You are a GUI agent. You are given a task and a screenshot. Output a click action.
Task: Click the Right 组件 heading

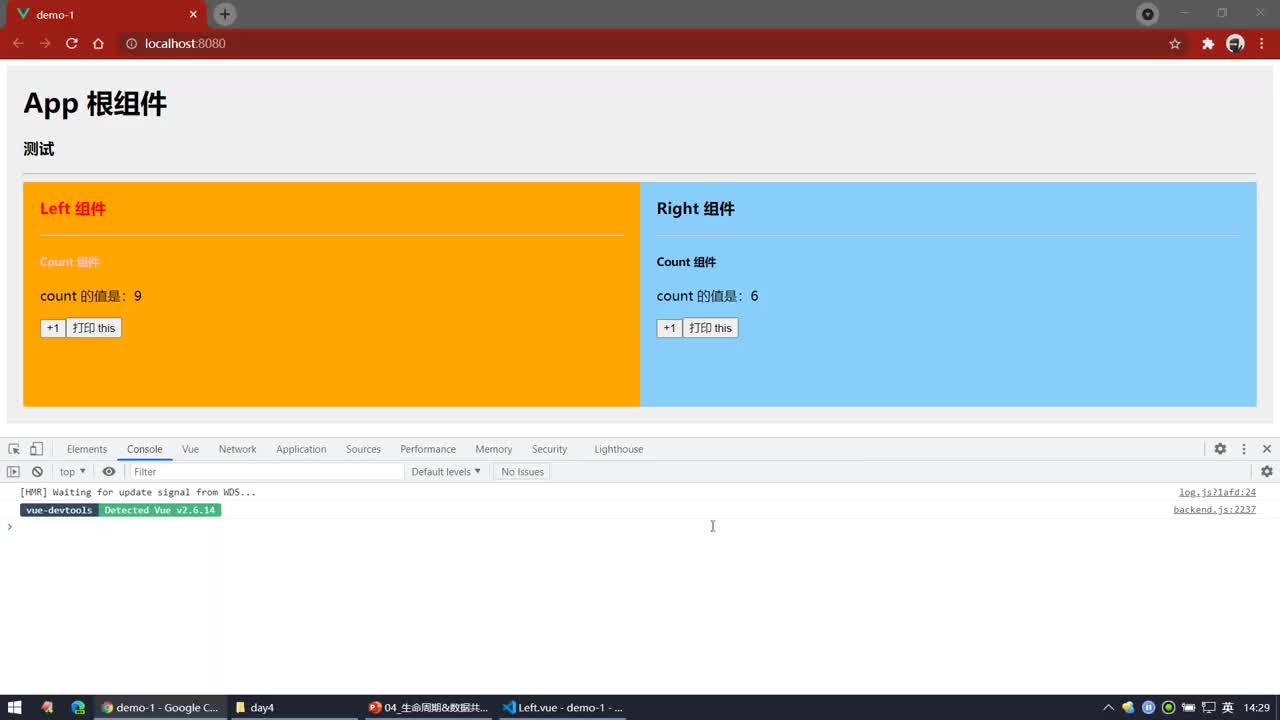click(696, 209)
